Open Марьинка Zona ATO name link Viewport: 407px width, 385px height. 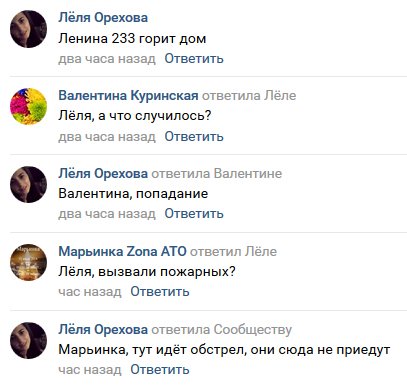122,251
